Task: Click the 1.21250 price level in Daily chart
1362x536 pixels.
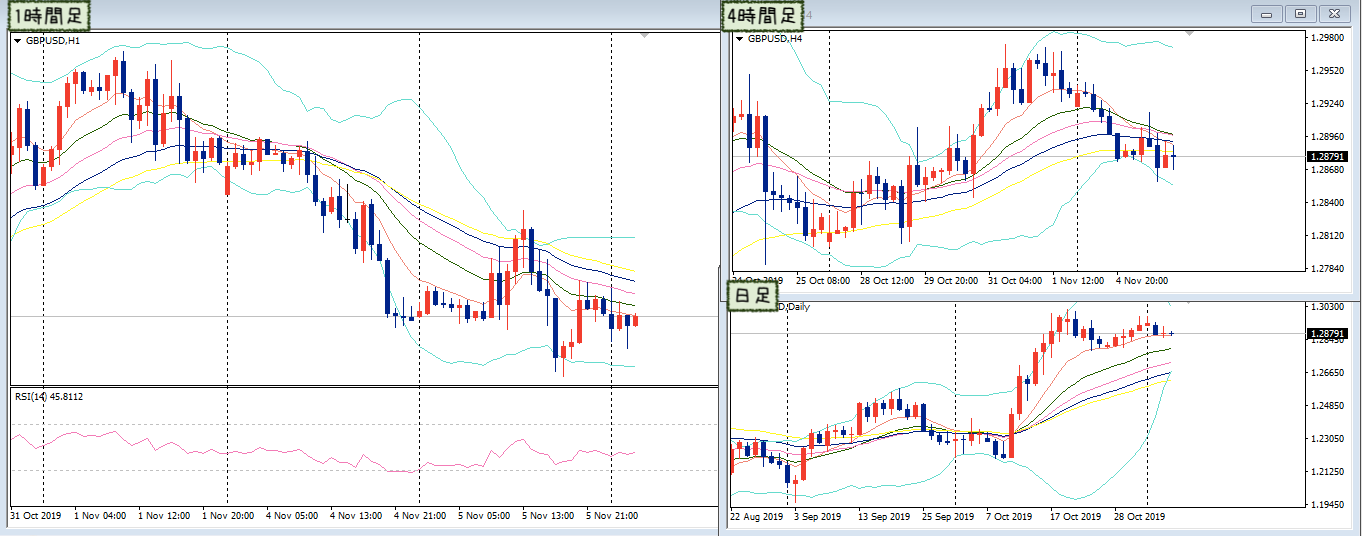Action: pyautogui.click(x=1327, y=472)
